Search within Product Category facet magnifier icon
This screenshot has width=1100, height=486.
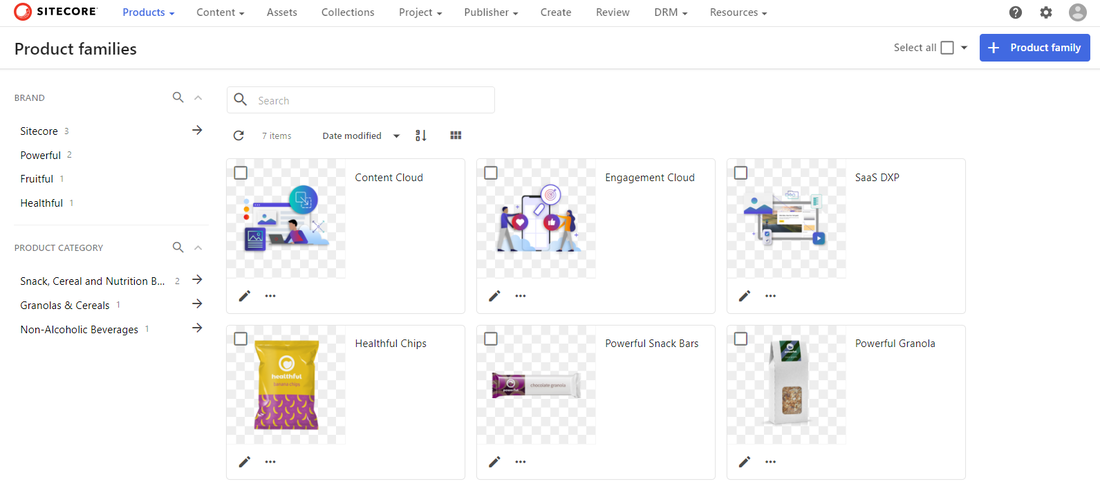click(178, 248)
